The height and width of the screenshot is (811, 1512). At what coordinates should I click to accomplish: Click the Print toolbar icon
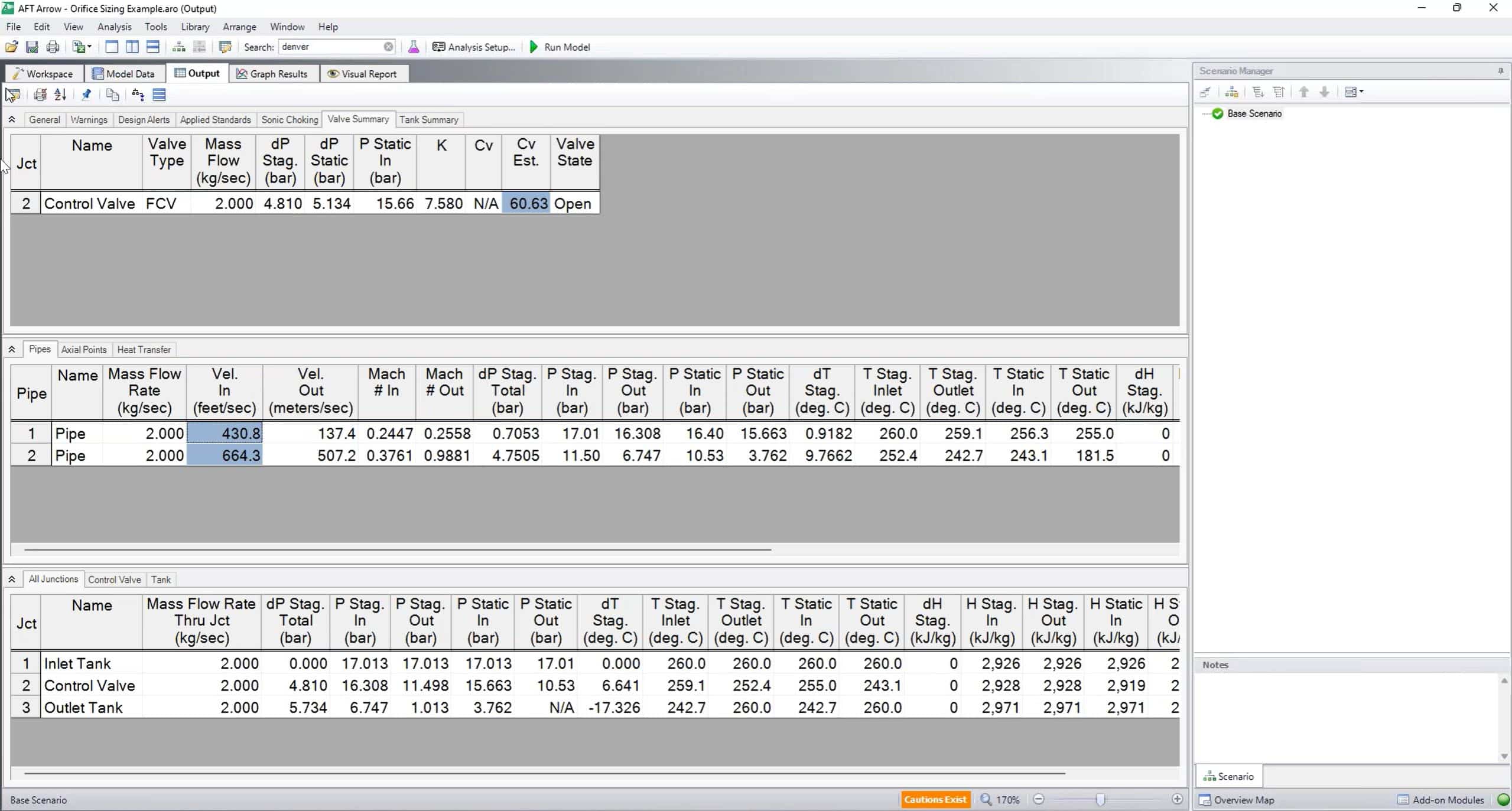tap(53, 47)
